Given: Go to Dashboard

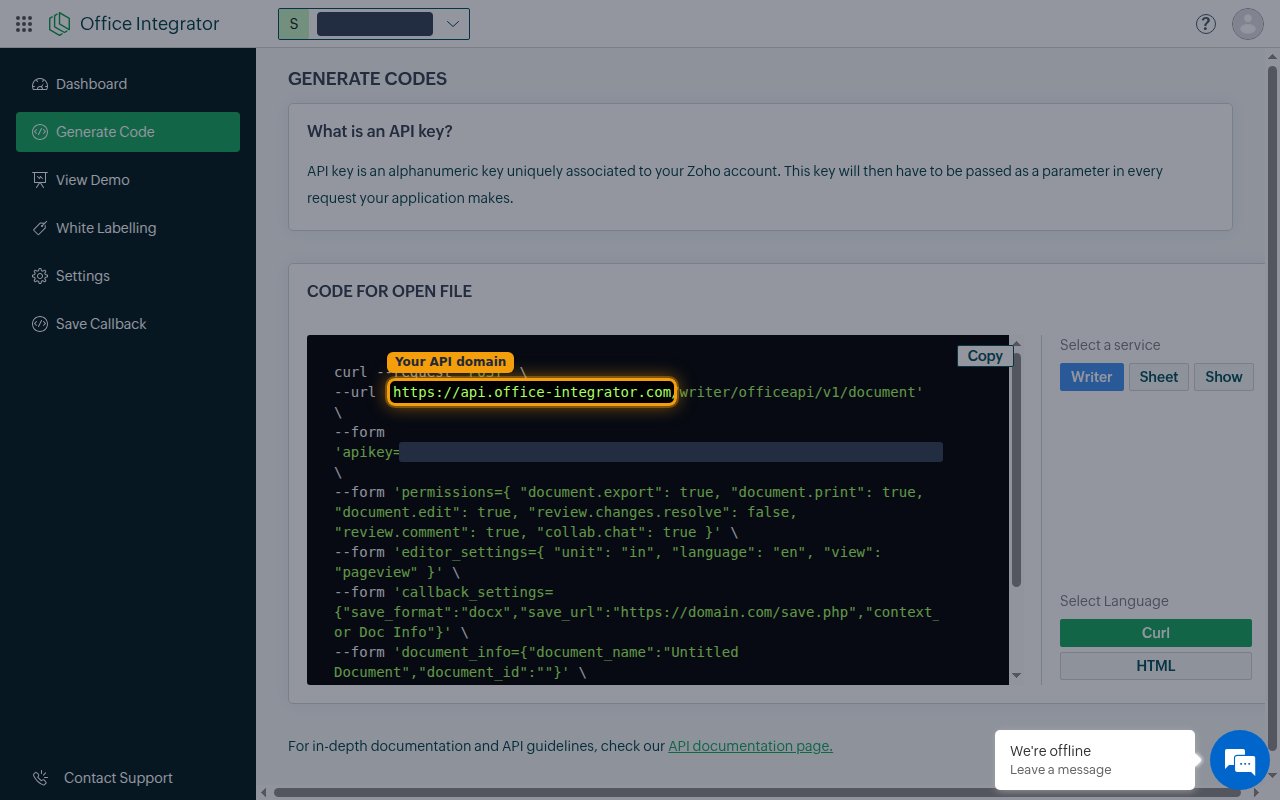Looking at the screenshot, I should point(128,84).
